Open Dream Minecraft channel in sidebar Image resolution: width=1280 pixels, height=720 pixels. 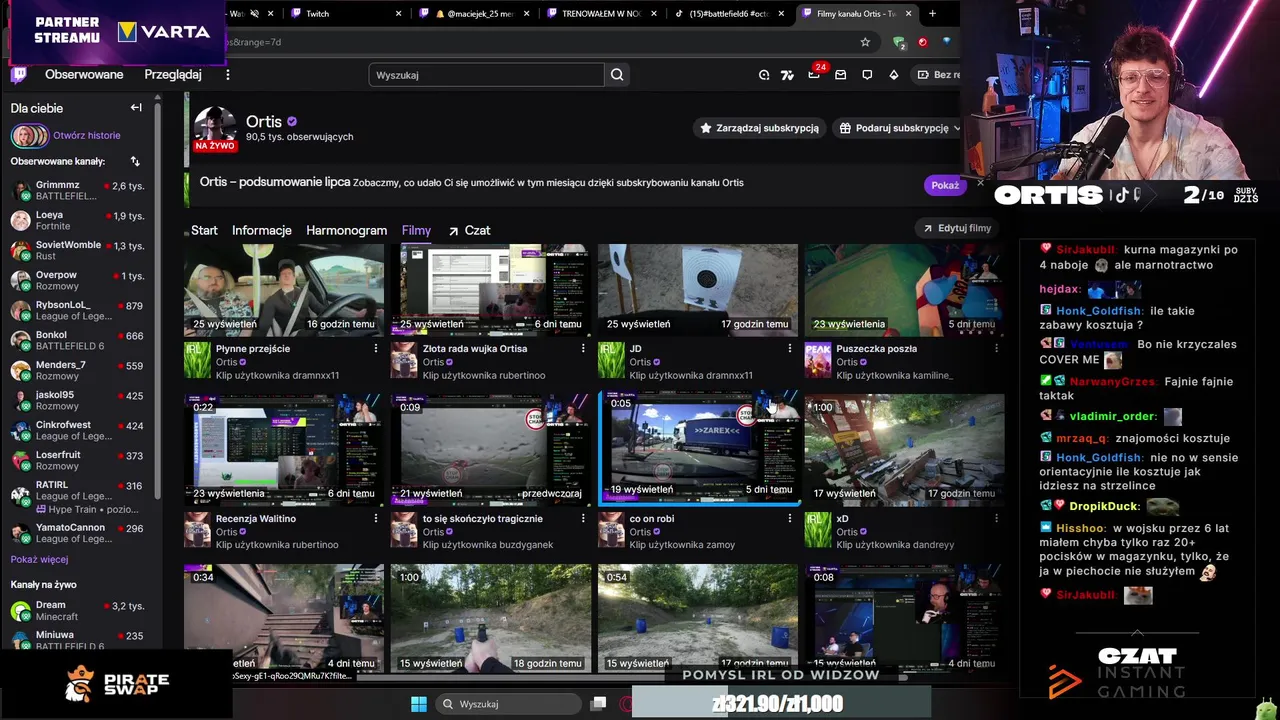[78, 611]
